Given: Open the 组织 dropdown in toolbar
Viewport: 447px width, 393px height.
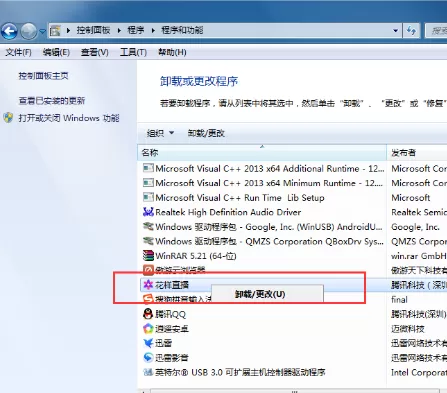Looking at the screenshot, I should click(160, 133).
